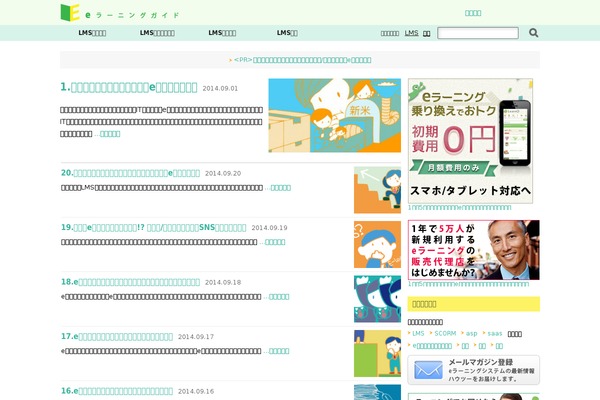Click the eラーニングガイド site logo
The width and height of the screenshot is (600, 400).
[120, 13]
